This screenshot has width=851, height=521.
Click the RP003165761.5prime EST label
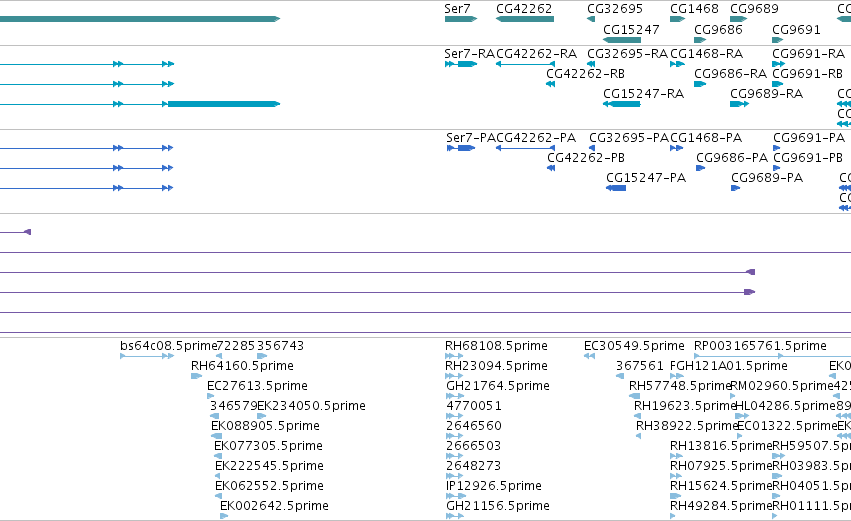pyautogui.click(x=760, y=346)
